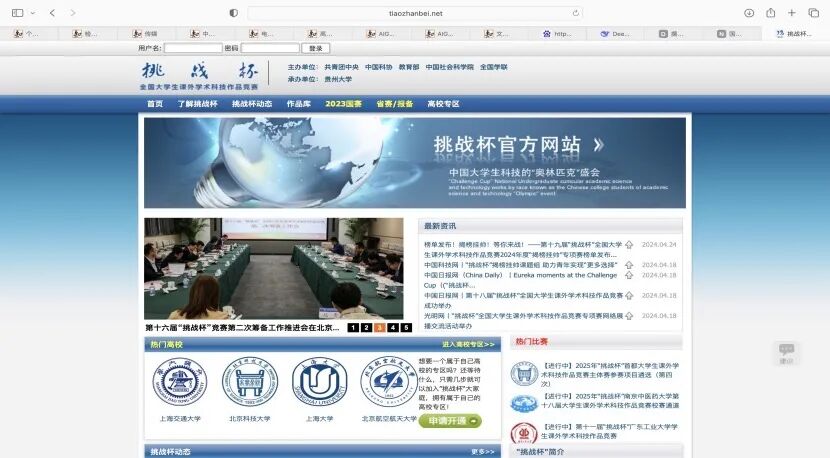Open the 南京中医药大学 competition entry

(609, 400)
